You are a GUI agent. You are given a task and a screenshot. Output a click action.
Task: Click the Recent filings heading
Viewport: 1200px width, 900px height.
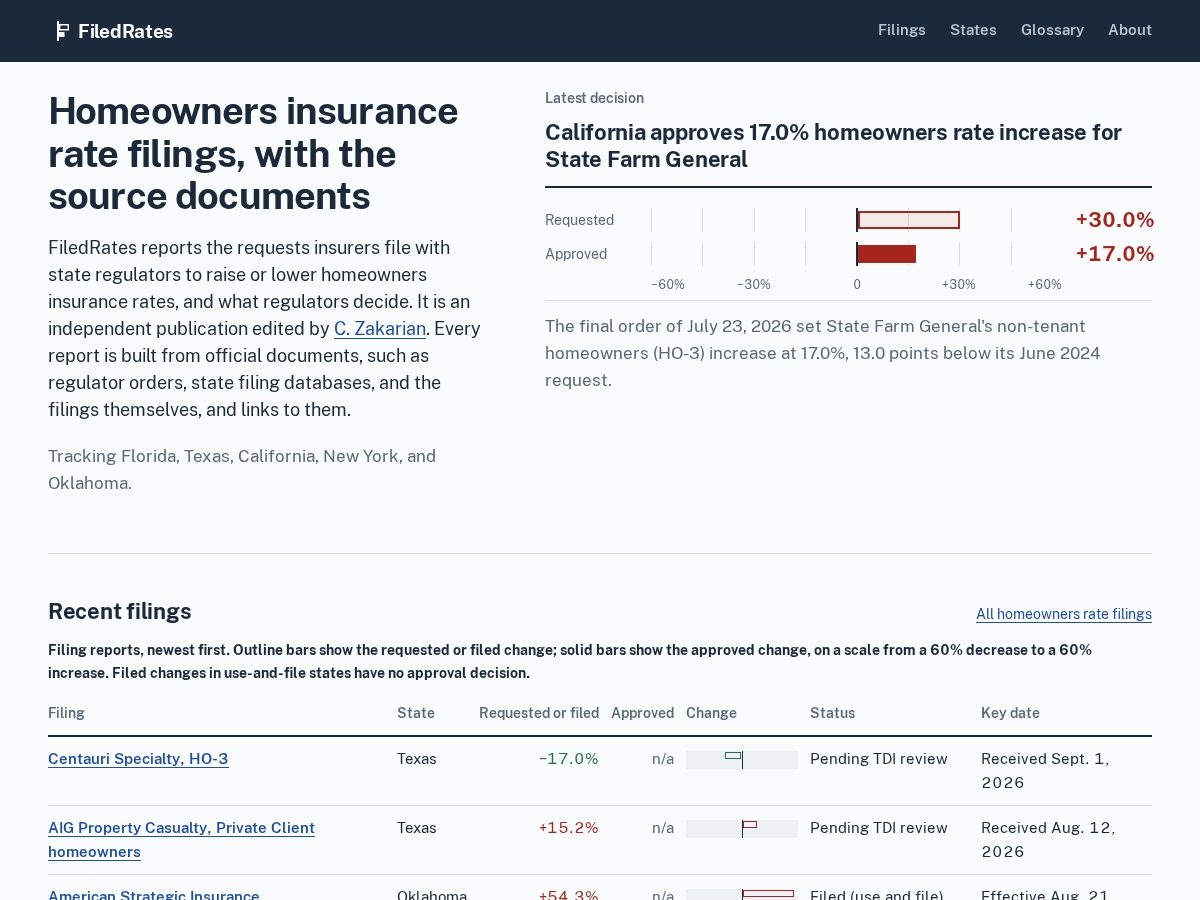tap(120, 612)
